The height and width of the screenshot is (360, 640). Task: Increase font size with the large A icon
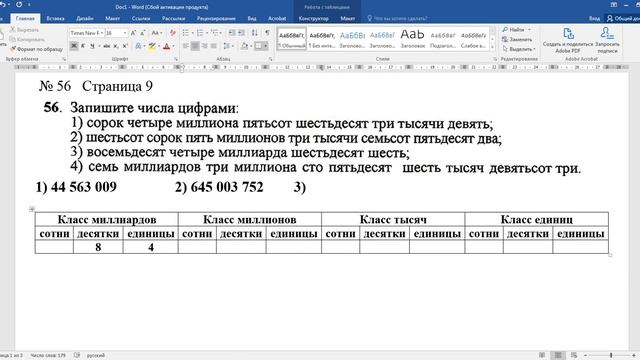coord(133,33)
